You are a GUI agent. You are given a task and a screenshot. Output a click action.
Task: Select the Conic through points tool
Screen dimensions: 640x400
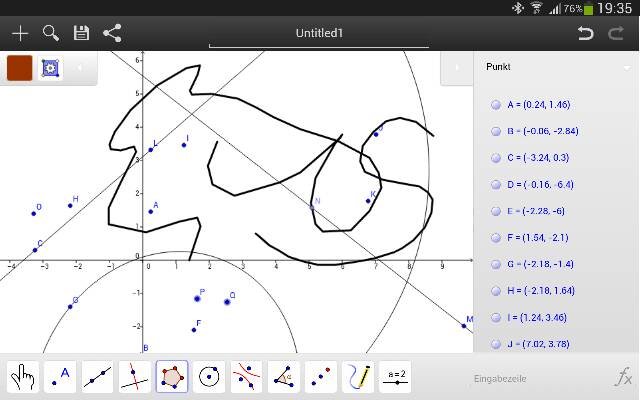point(246,377)
